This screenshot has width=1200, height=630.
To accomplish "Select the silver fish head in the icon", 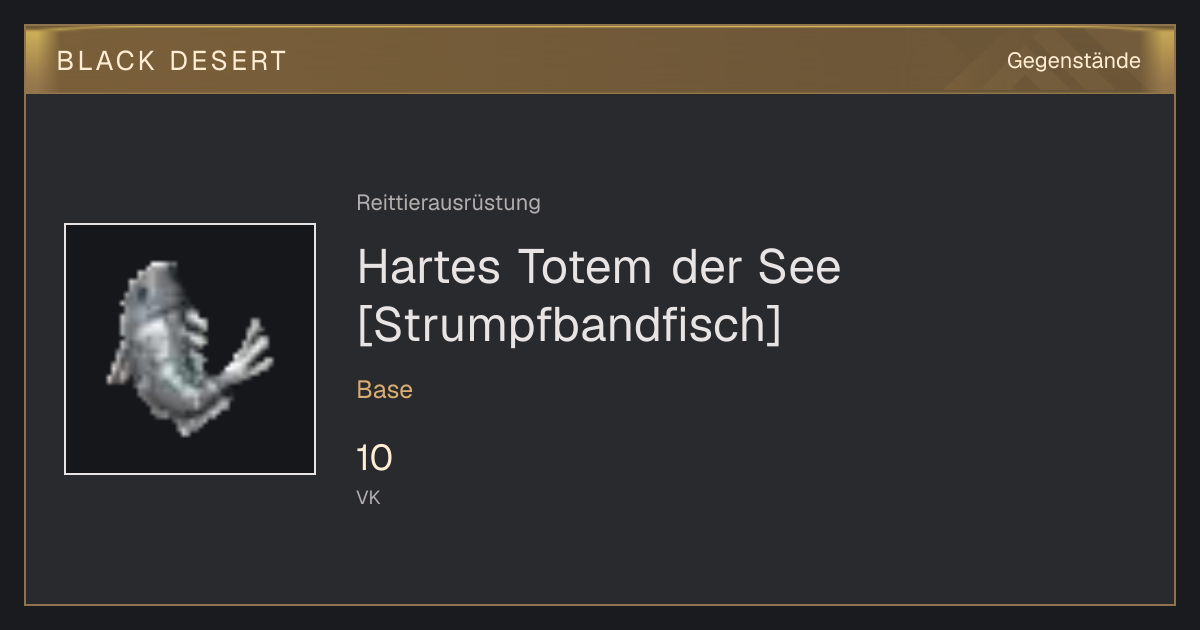I will tap(160, 285).
